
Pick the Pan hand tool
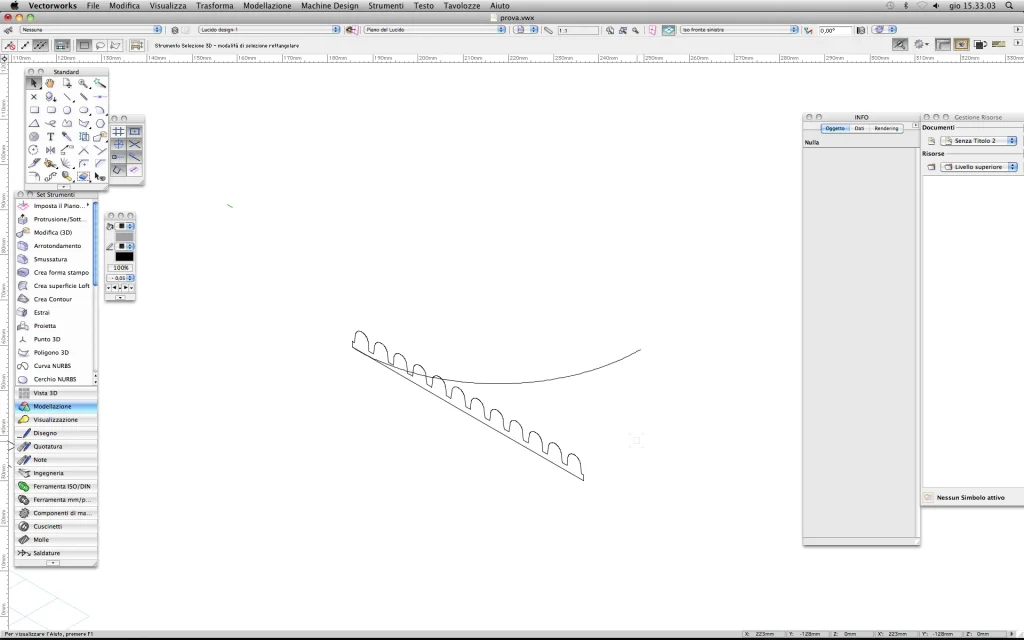tap(50, 84)
